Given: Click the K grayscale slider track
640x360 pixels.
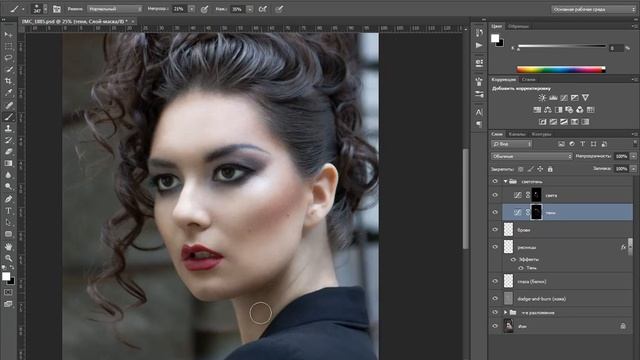Looking at the screenshot, I should point(562,46).
